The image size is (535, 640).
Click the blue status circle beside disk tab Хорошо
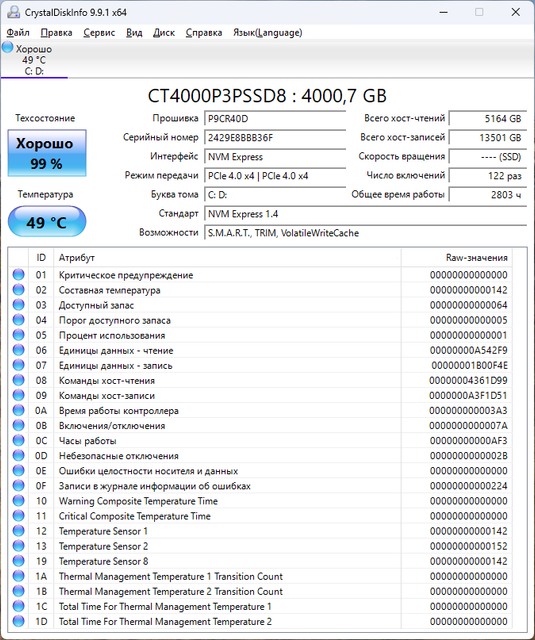(7, 47)
